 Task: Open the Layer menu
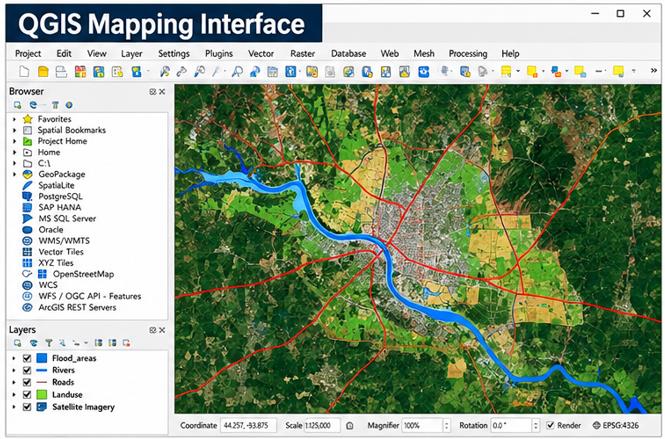pyautogui.click(x=131, y=53)
